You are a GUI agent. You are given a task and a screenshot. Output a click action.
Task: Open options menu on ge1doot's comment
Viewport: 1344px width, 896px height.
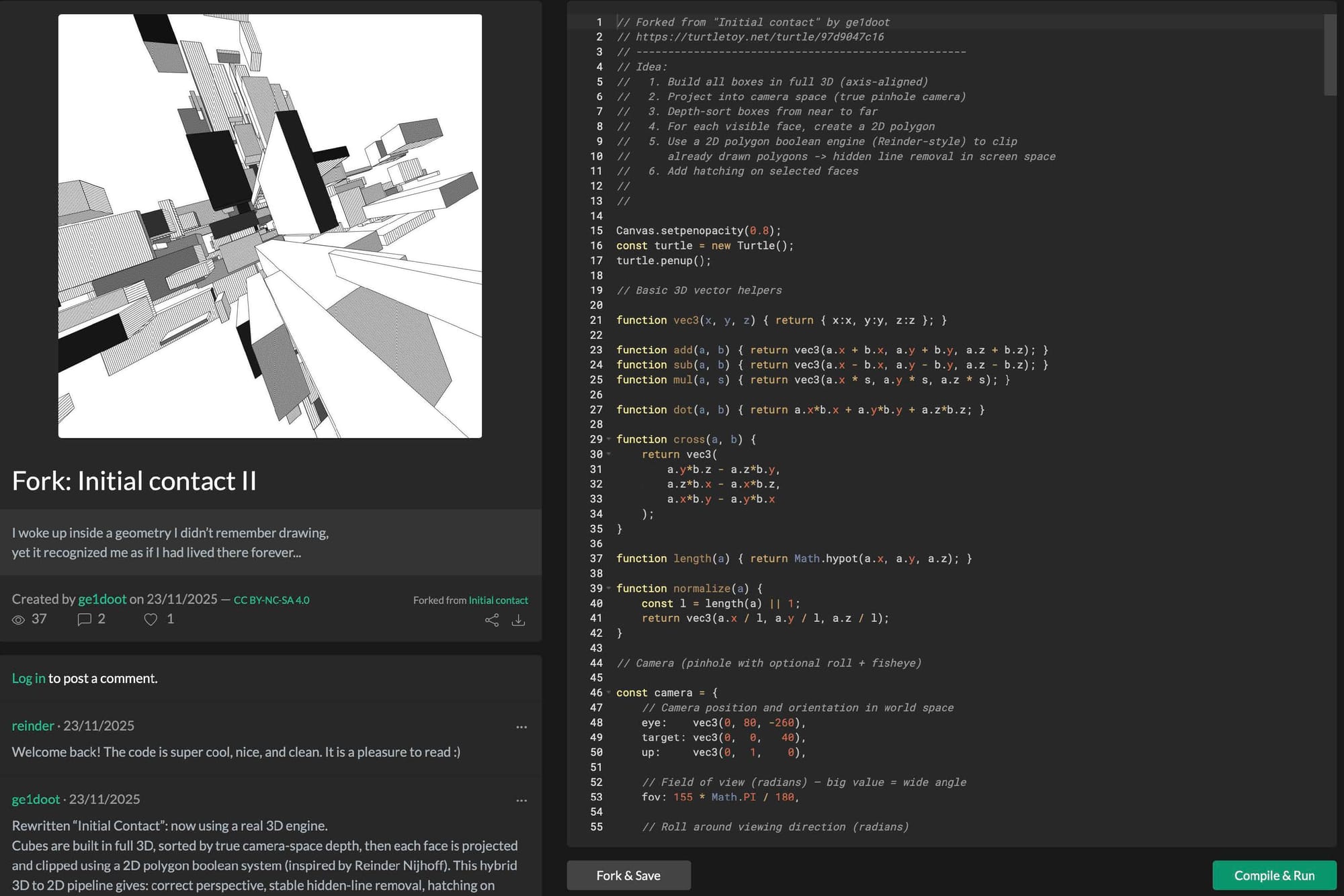point(521,800)
